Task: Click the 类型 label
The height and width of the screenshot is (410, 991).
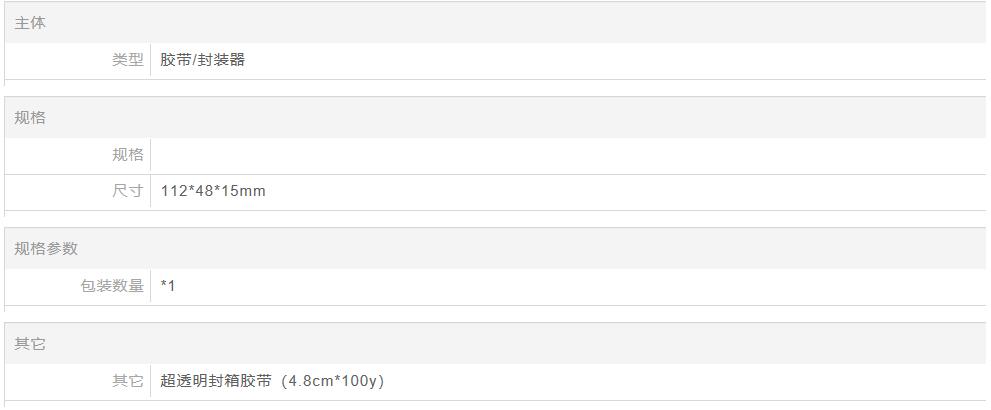Action: pyautogui.click(x=128, y=61)
